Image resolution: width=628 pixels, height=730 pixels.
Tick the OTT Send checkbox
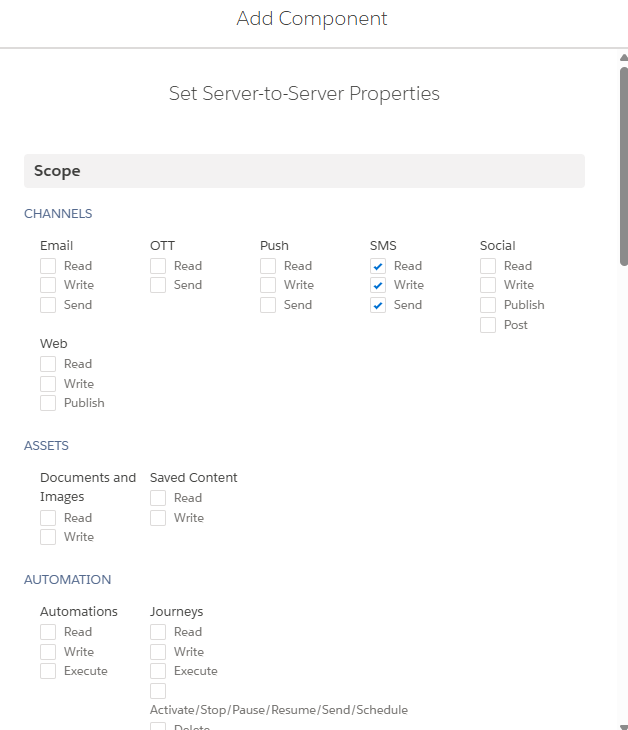click(158, 285)
